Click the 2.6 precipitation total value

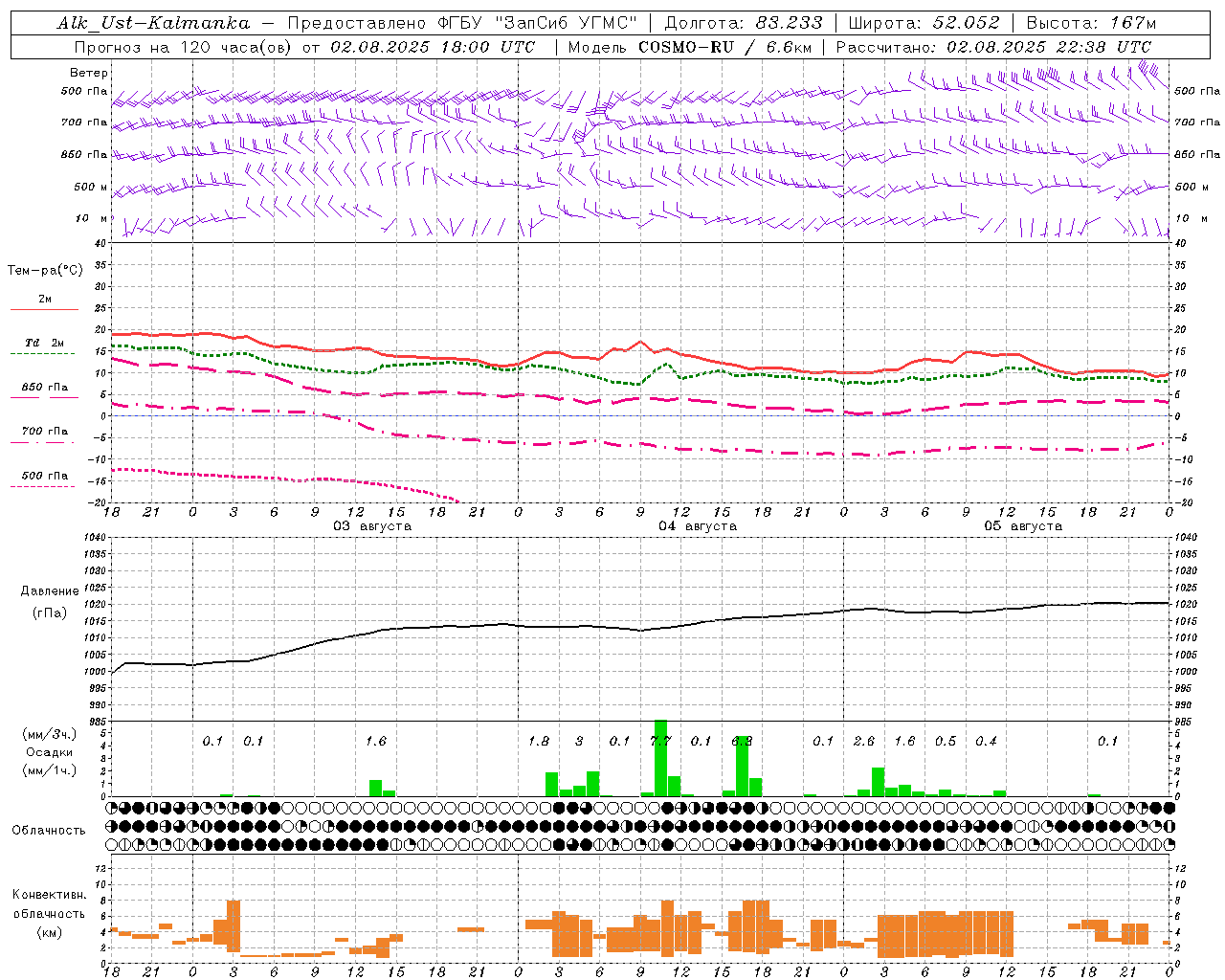(863, 741)
